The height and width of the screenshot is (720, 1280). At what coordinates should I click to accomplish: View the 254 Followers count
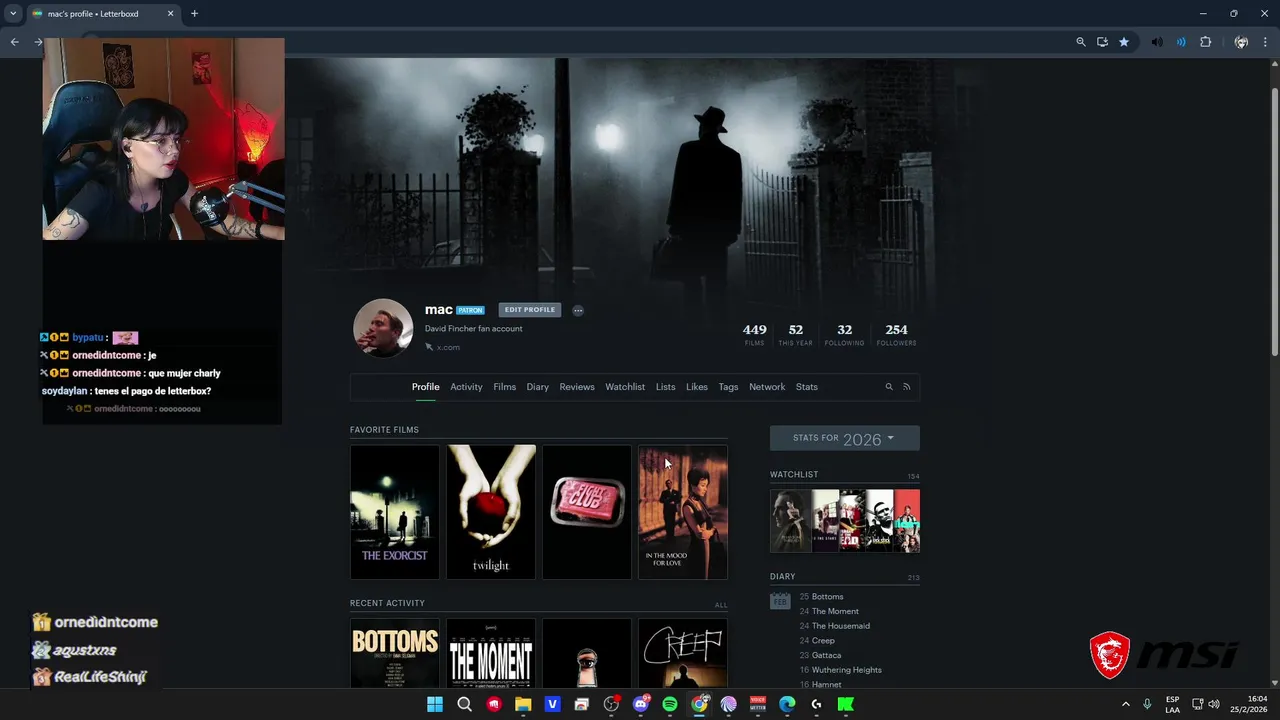897,334
